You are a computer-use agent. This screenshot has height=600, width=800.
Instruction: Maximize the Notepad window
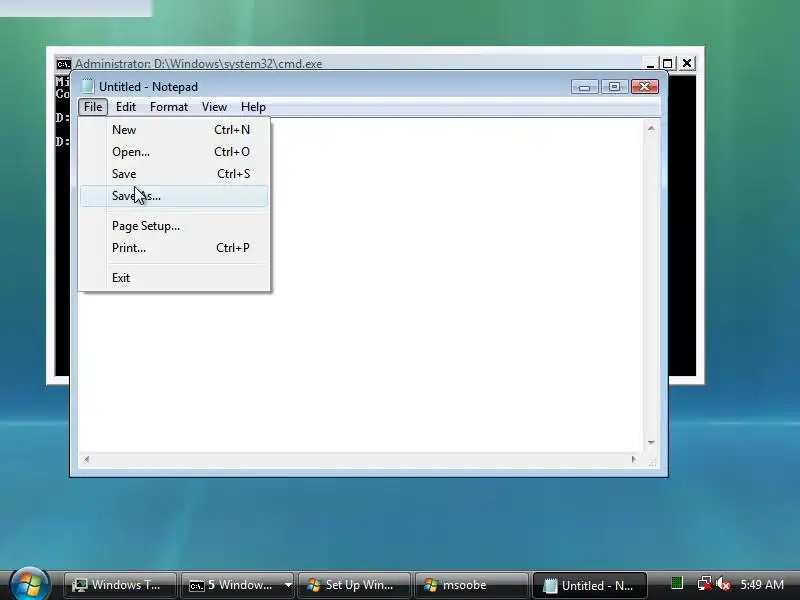[614, 87]
